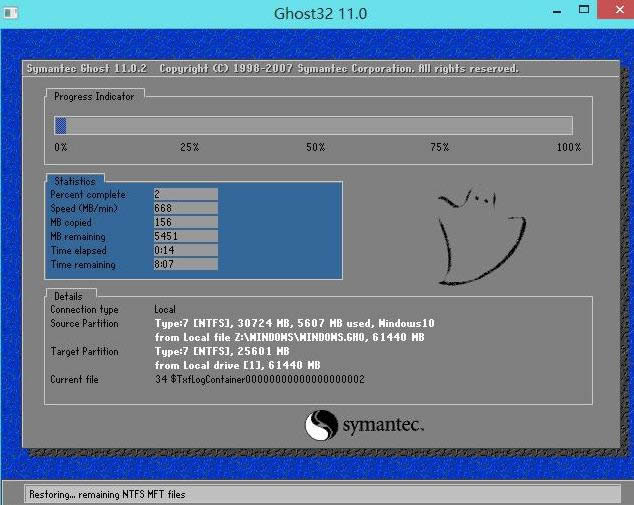The image size is (634, 505).
Task: Click the 'Restoring... remaining NTFS MFT files' status
Action: point(107,494)
